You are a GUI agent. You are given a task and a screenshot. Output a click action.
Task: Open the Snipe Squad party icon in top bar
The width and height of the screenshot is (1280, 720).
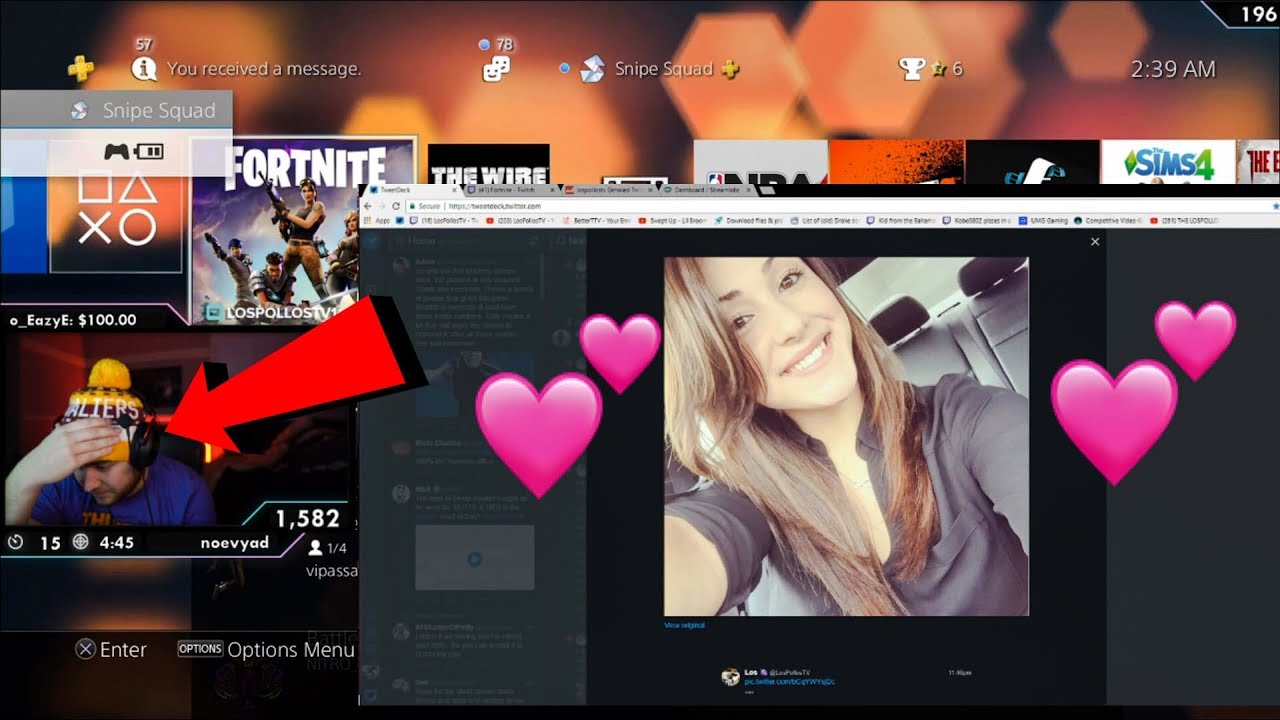click(592, 69)
